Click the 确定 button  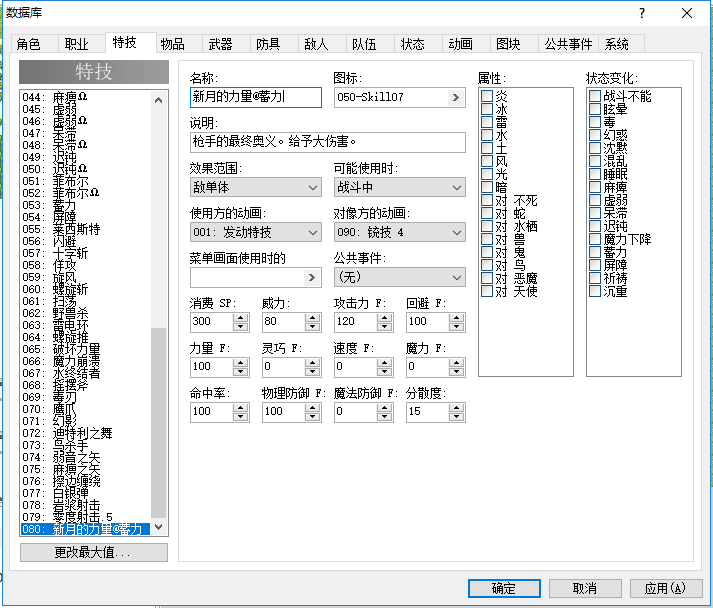tap(504, 588)
